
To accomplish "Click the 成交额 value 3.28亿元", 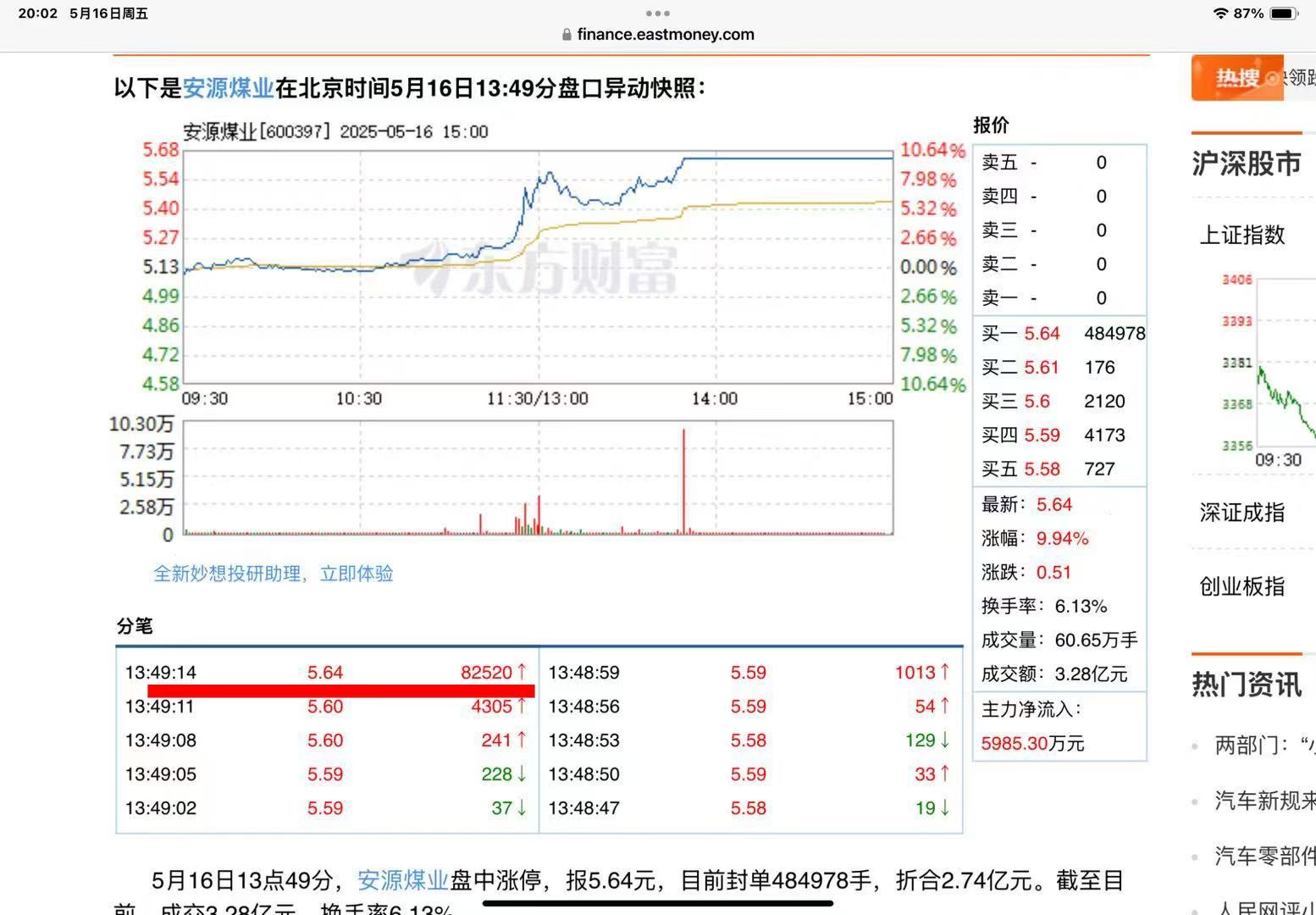I will tap(1091, 674).
